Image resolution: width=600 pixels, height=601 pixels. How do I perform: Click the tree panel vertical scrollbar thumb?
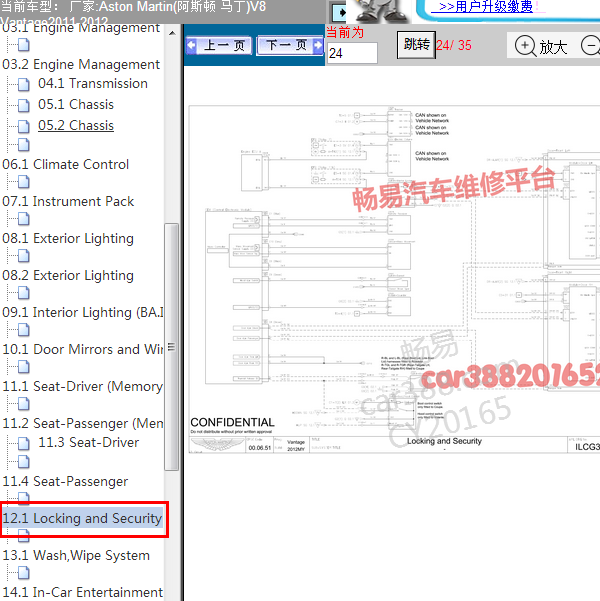[x=171, y=347]
